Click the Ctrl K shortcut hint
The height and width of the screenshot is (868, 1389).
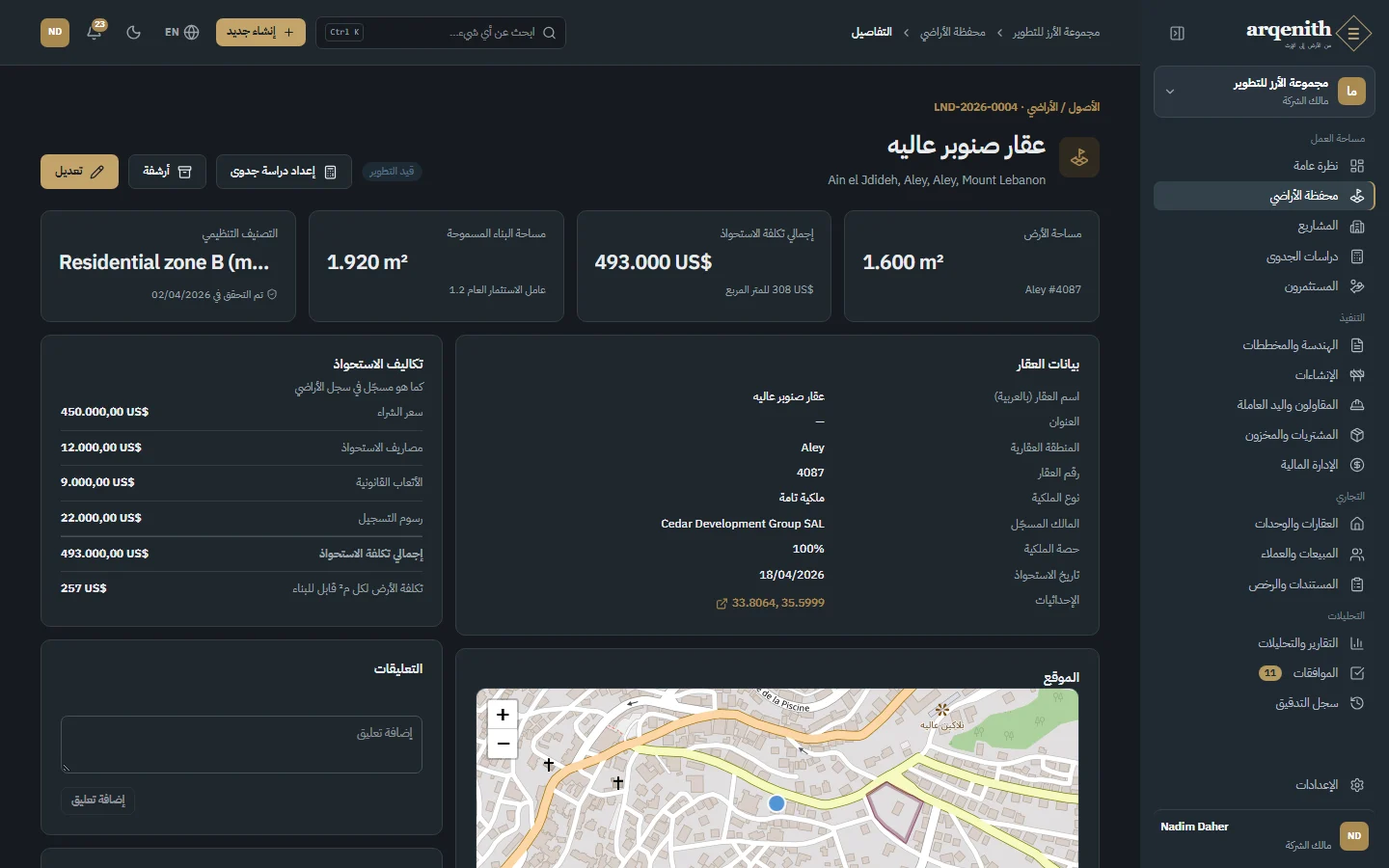click(344, 32)
